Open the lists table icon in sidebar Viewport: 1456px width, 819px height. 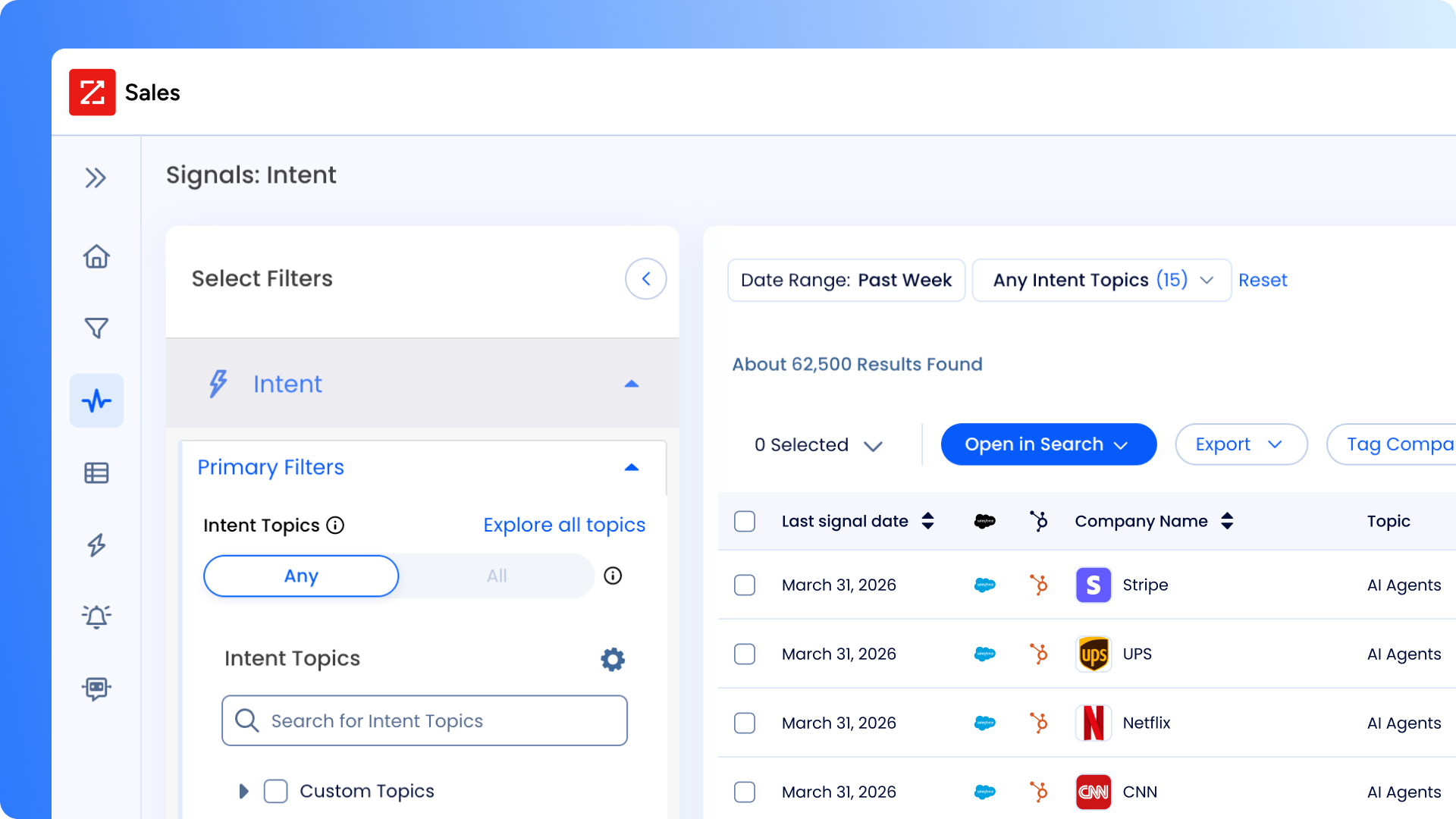click(x=96, y=472)
